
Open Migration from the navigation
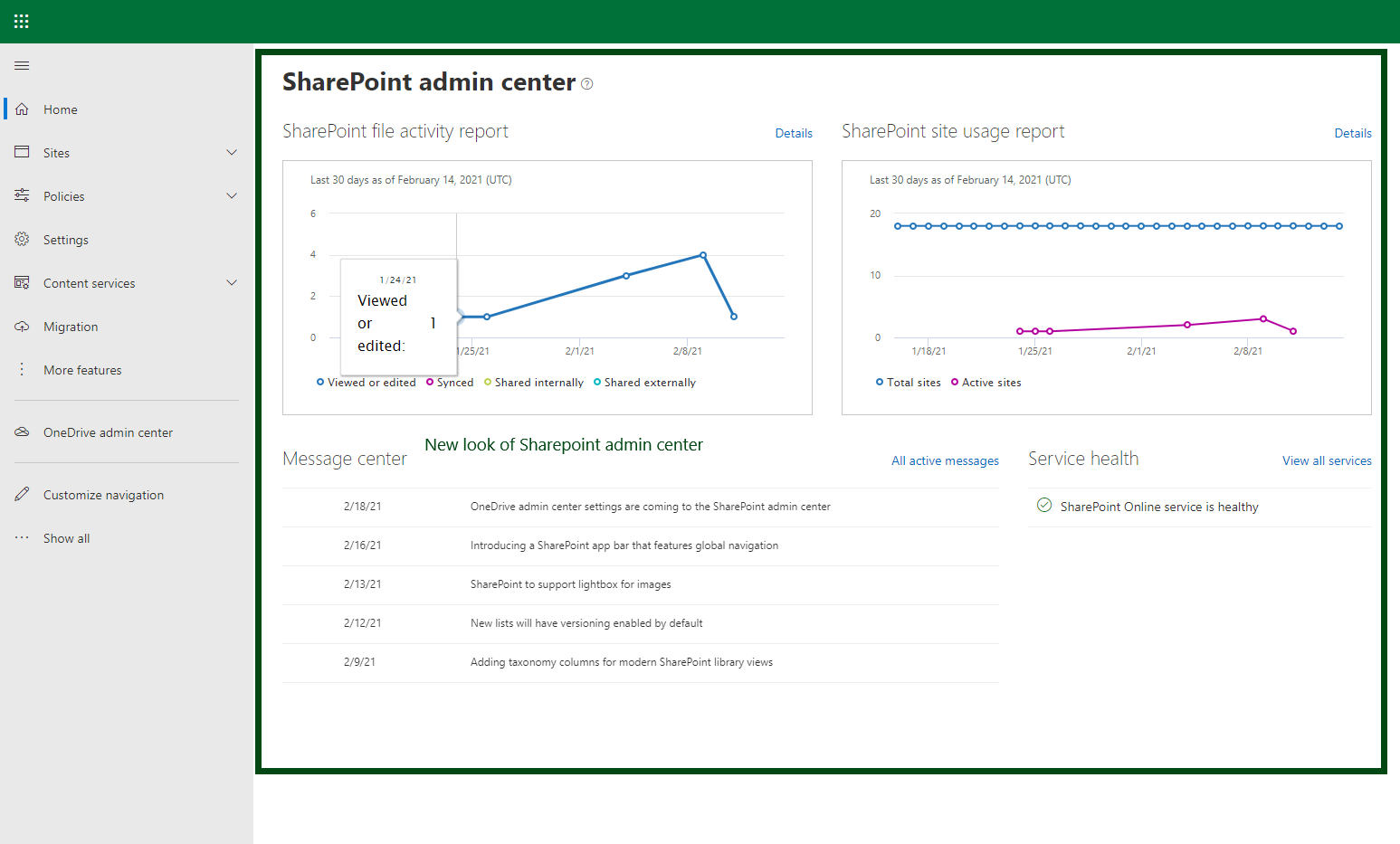tap(71, 327)
